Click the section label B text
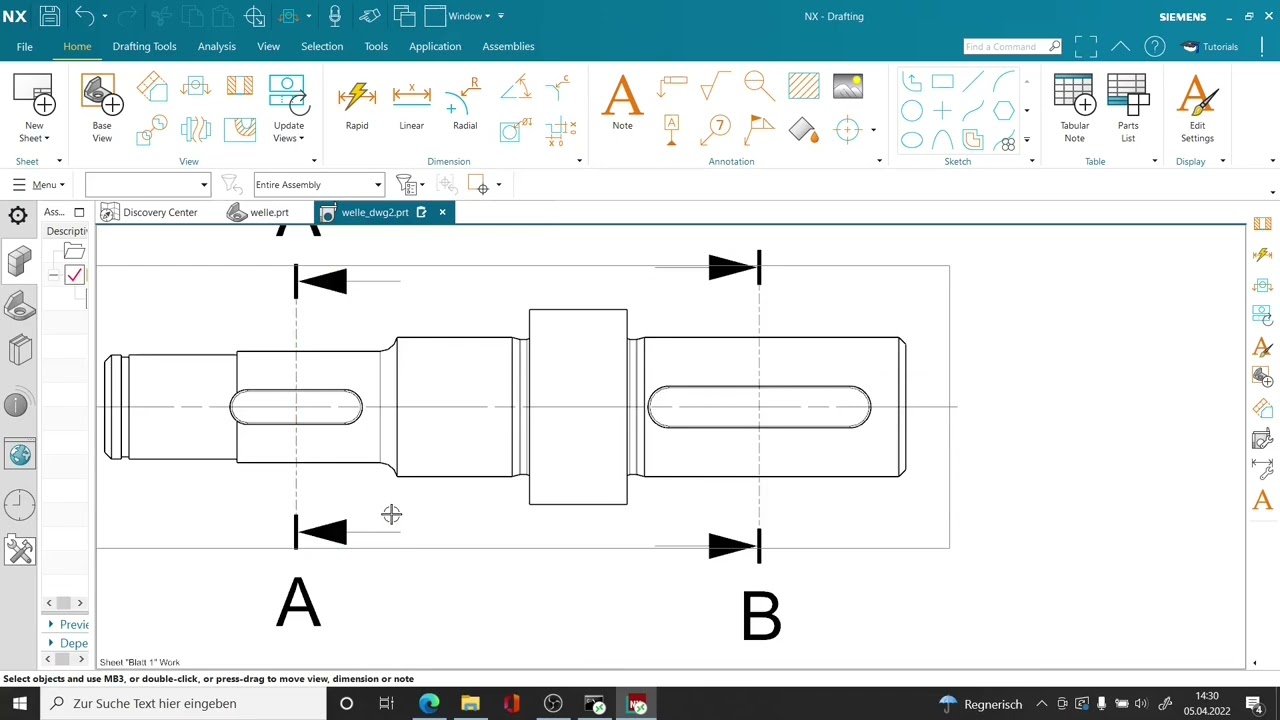This screenshot has height=720, width=1280. click(761, 616)
